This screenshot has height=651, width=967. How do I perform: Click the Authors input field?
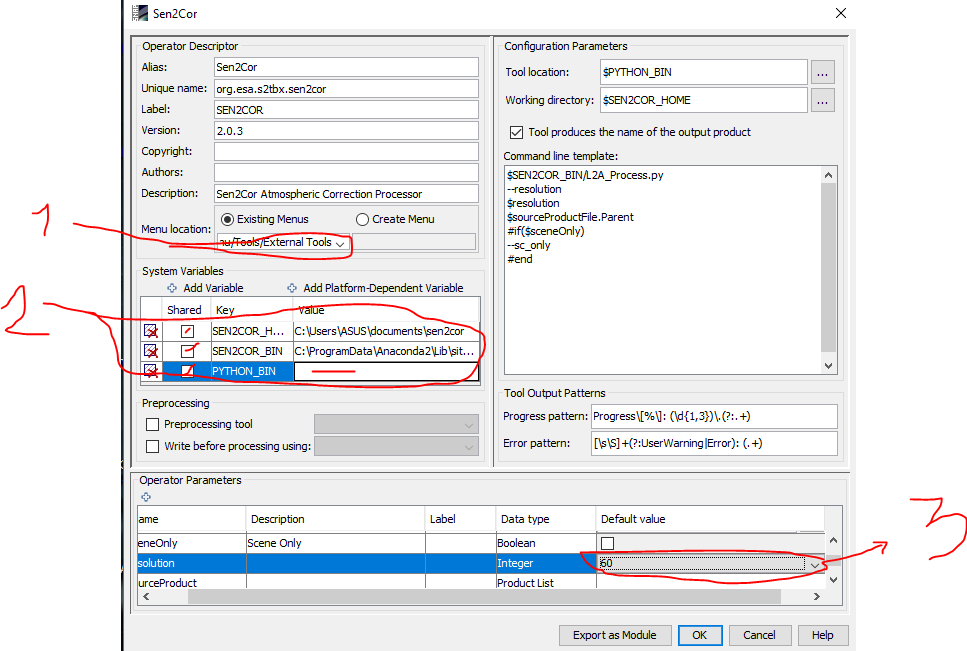(x=346, y=173)
